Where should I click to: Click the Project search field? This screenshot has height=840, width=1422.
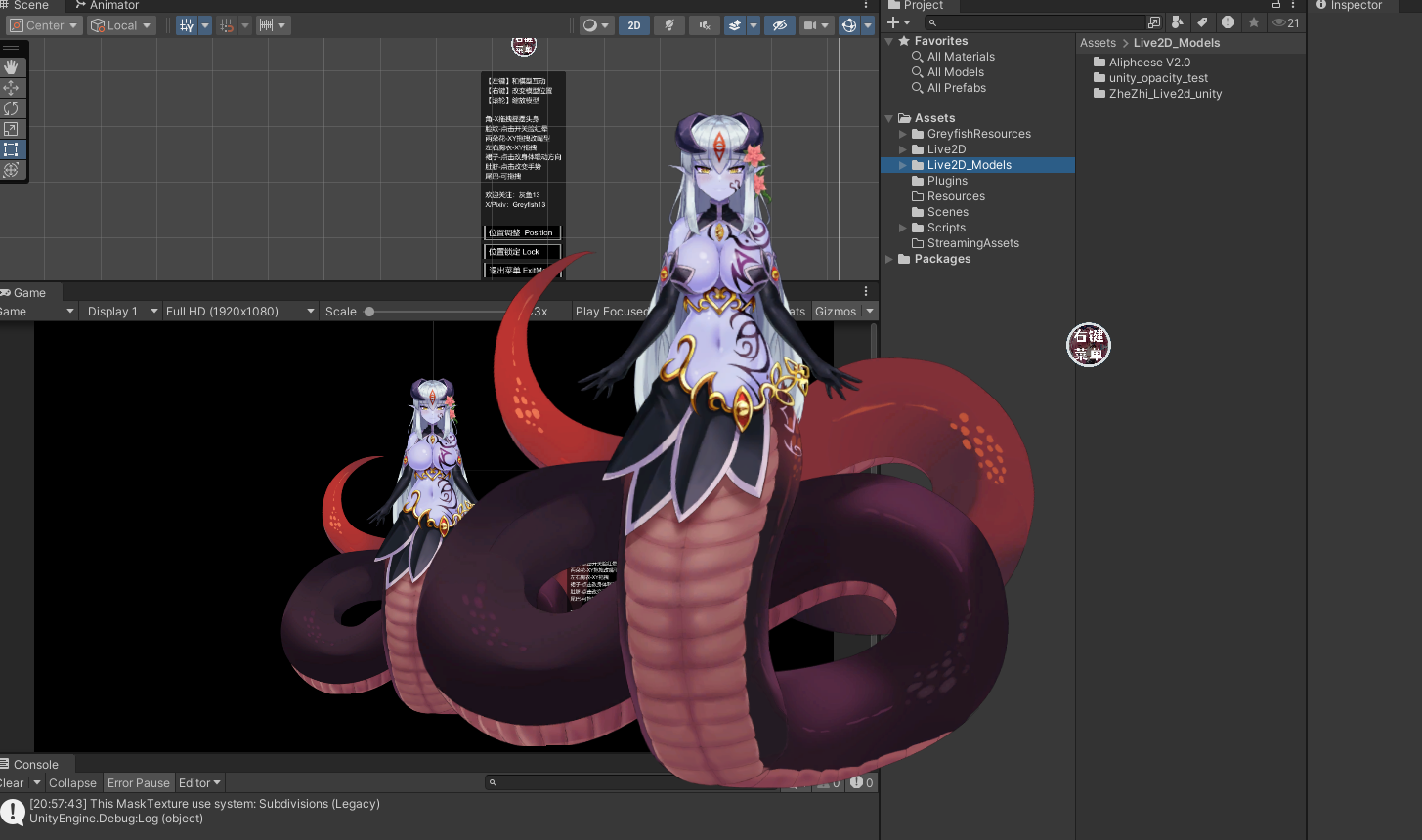[1036, 22]
